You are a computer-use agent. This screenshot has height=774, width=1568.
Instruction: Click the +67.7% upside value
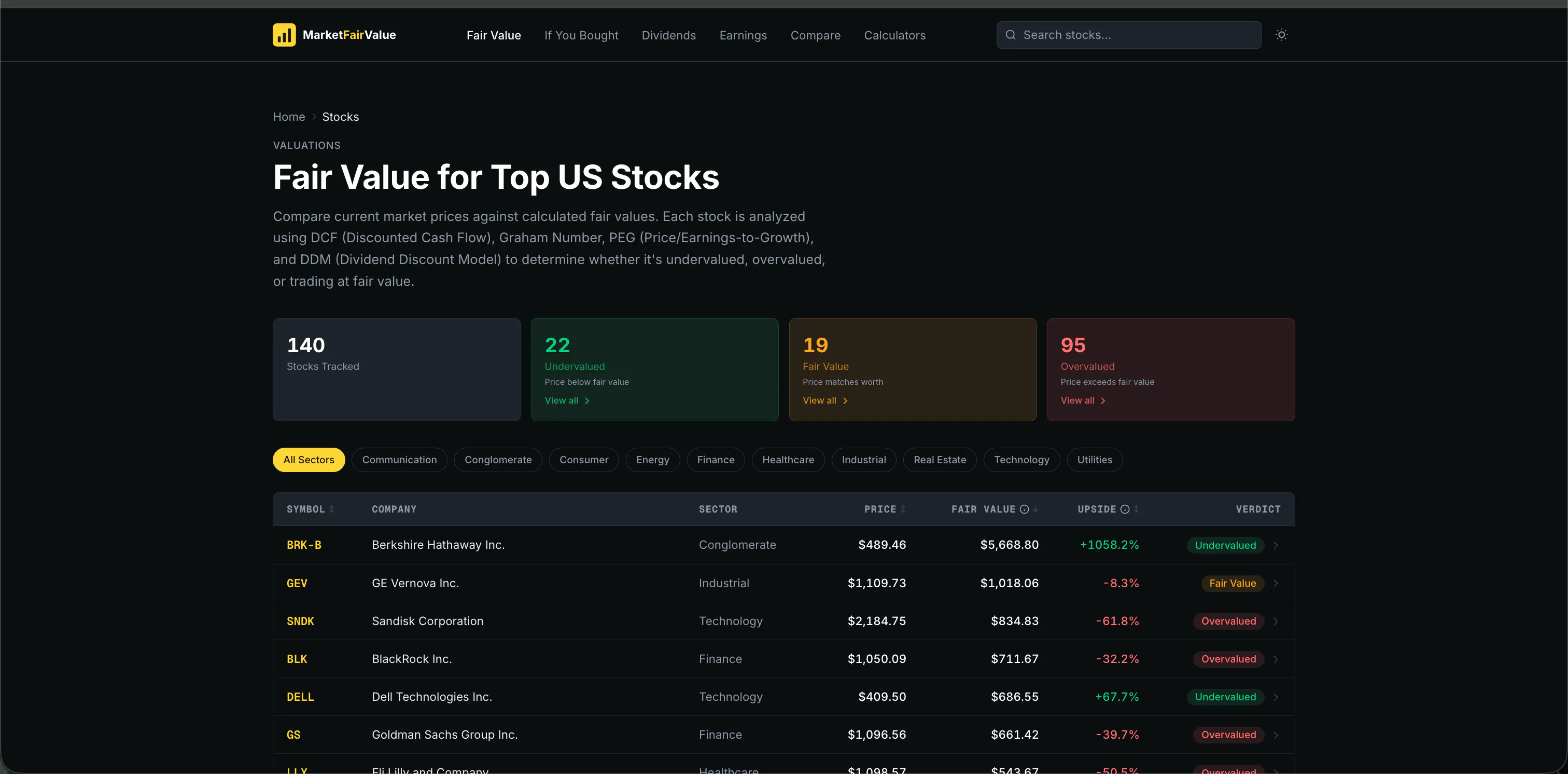[1117, 697]
